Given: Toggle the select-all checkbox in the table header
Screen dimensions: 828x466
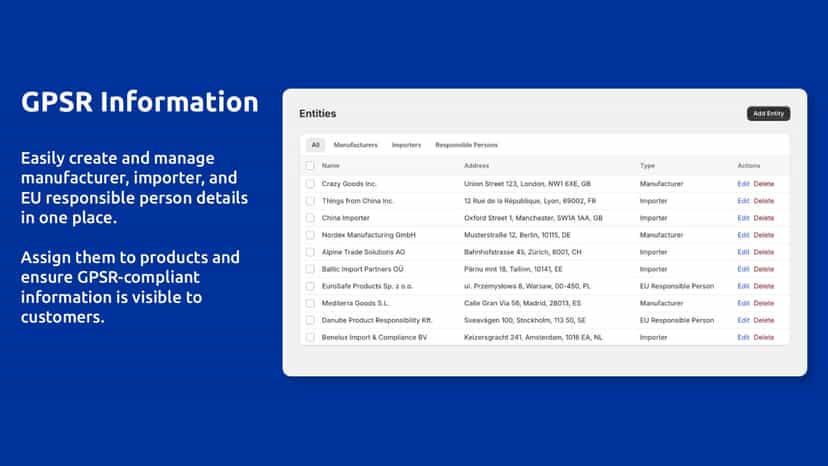Looking at the screenshot, I should click(x=310, y=165).
